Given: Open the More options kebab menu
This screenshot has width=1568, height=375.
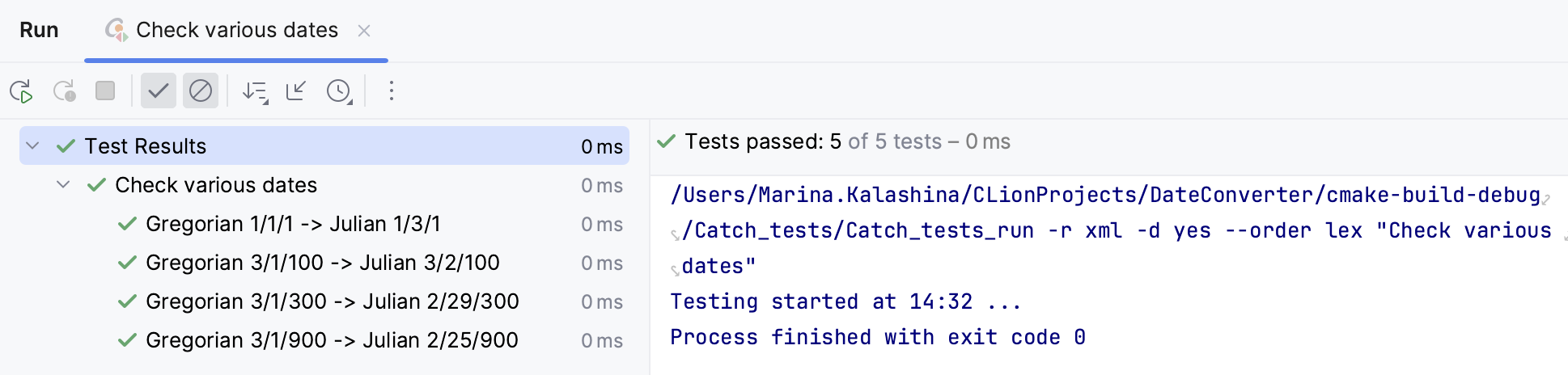Looking at the screenshot, I should [x=392, y=91].
